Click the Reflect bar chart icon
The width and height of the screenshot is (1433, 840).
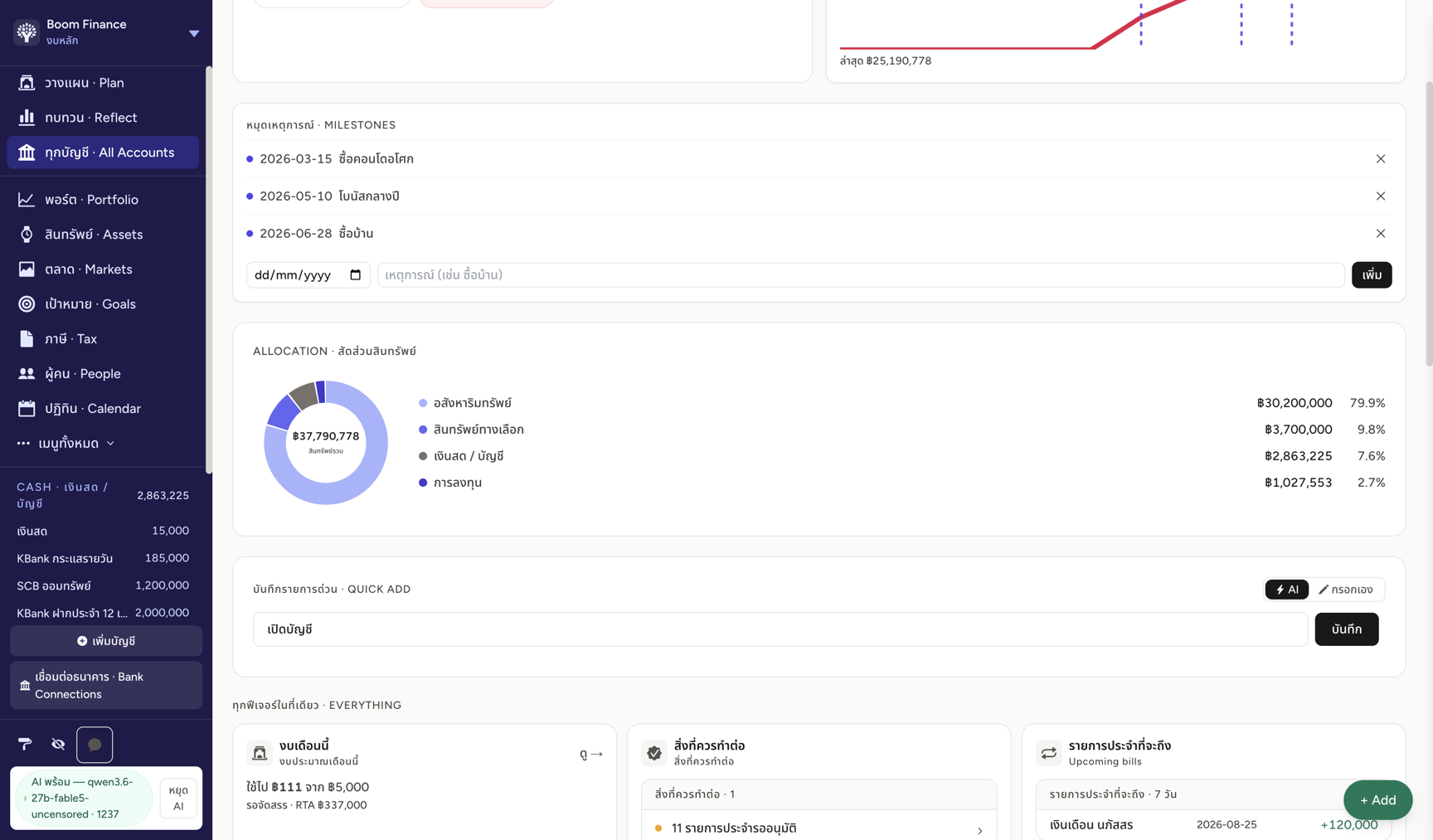[x=27, y=117]
